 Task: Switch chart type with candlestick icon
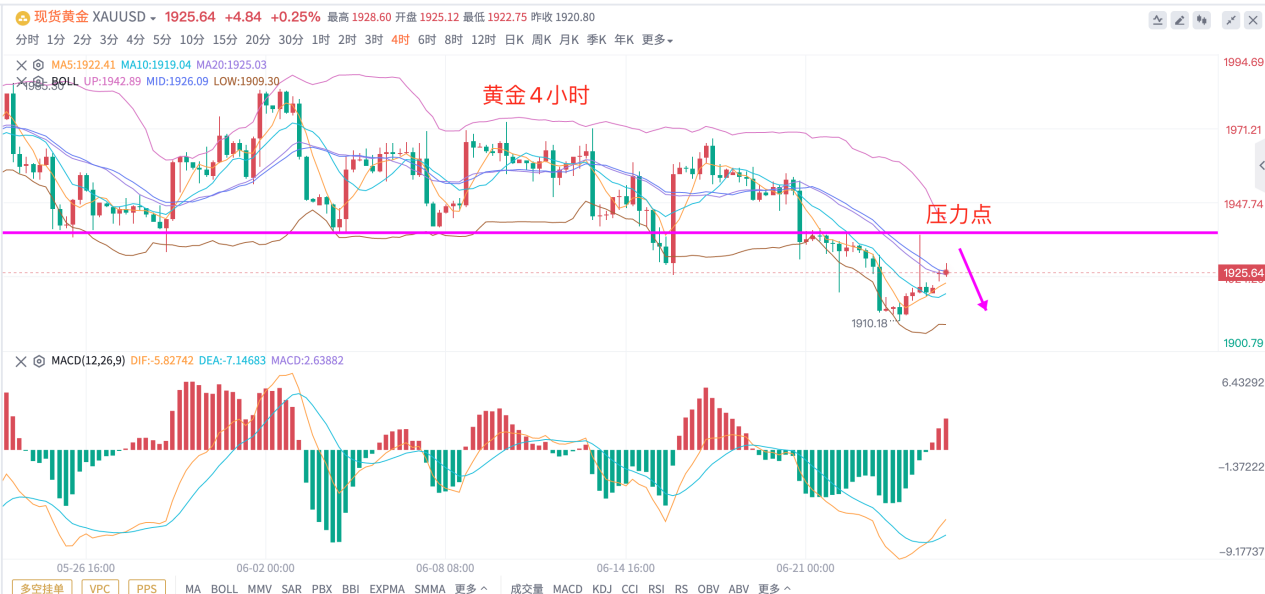pyautogui.click(x=1201, y=18)
